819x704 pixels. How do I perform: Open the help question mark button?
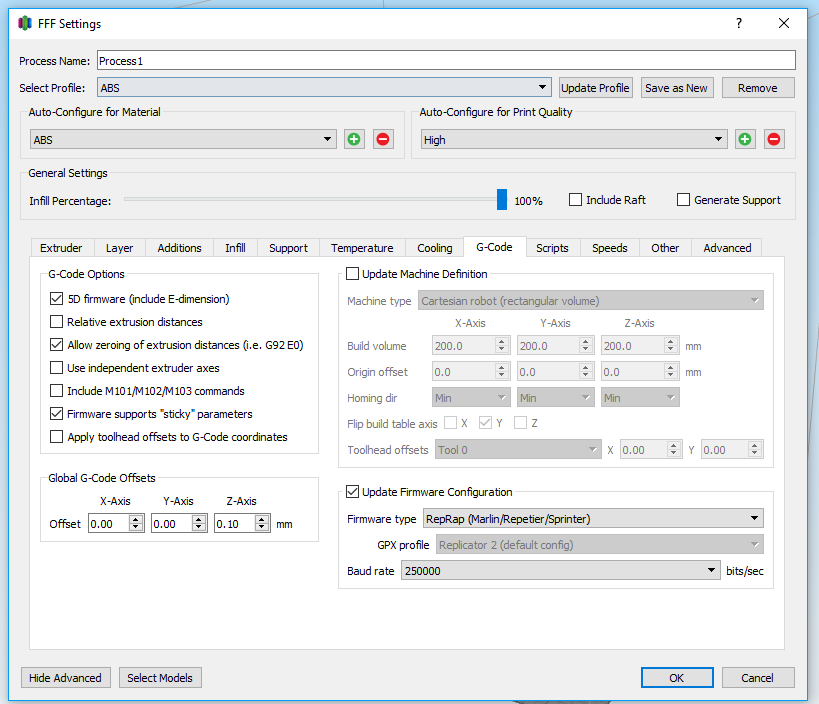coord(739,23)
